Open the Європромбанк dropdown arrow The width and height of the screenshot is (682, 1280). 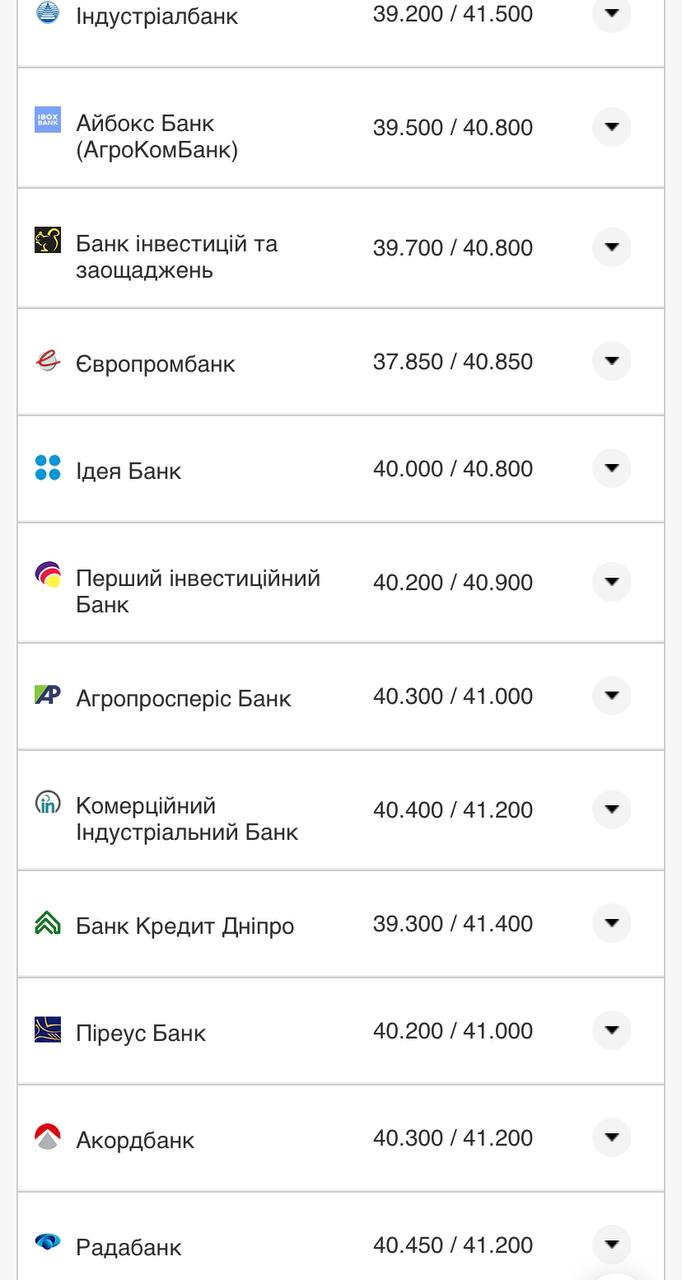click(x=611, y=361)
